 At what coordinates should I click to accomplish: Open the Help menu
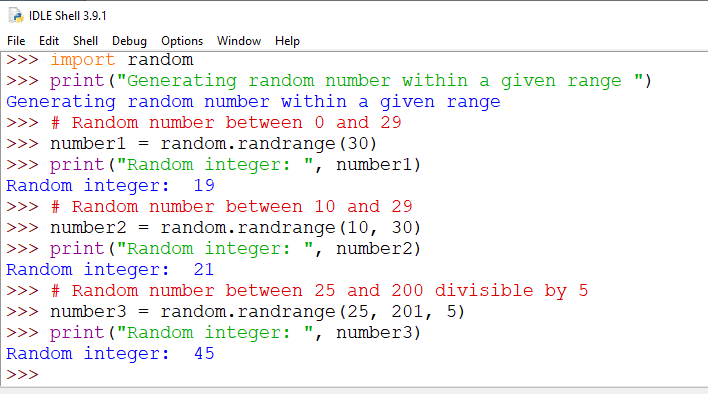[x=287, y=41]
